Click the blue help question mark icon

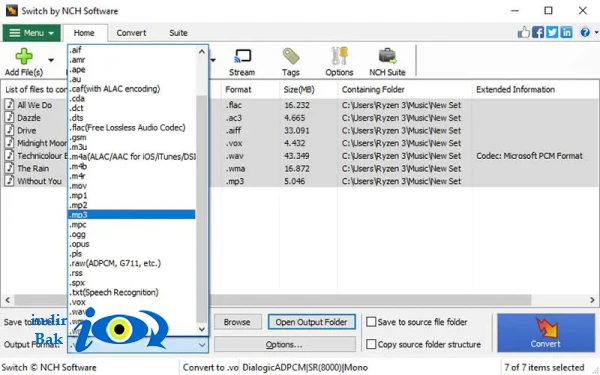coord(585,32)
